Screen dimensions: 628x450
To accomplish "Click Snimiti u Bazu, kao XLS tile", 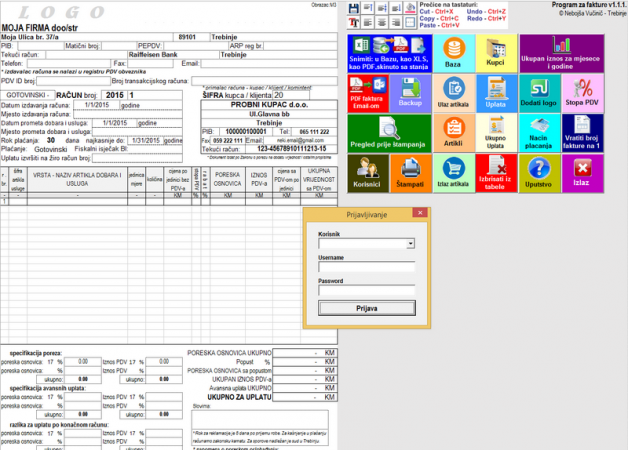I will point(390,53).
